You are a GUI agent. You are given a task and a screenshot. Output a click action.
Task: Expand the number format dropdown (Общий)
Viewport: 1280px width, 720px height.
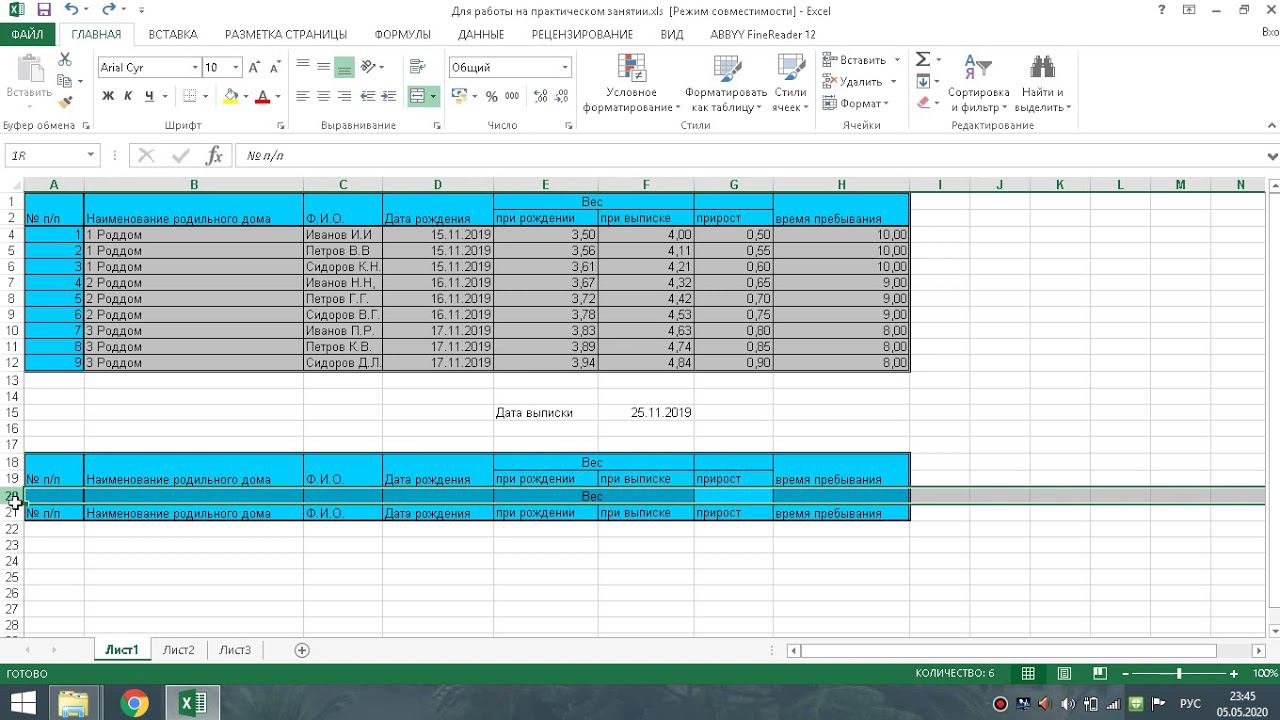pos(565,67)
